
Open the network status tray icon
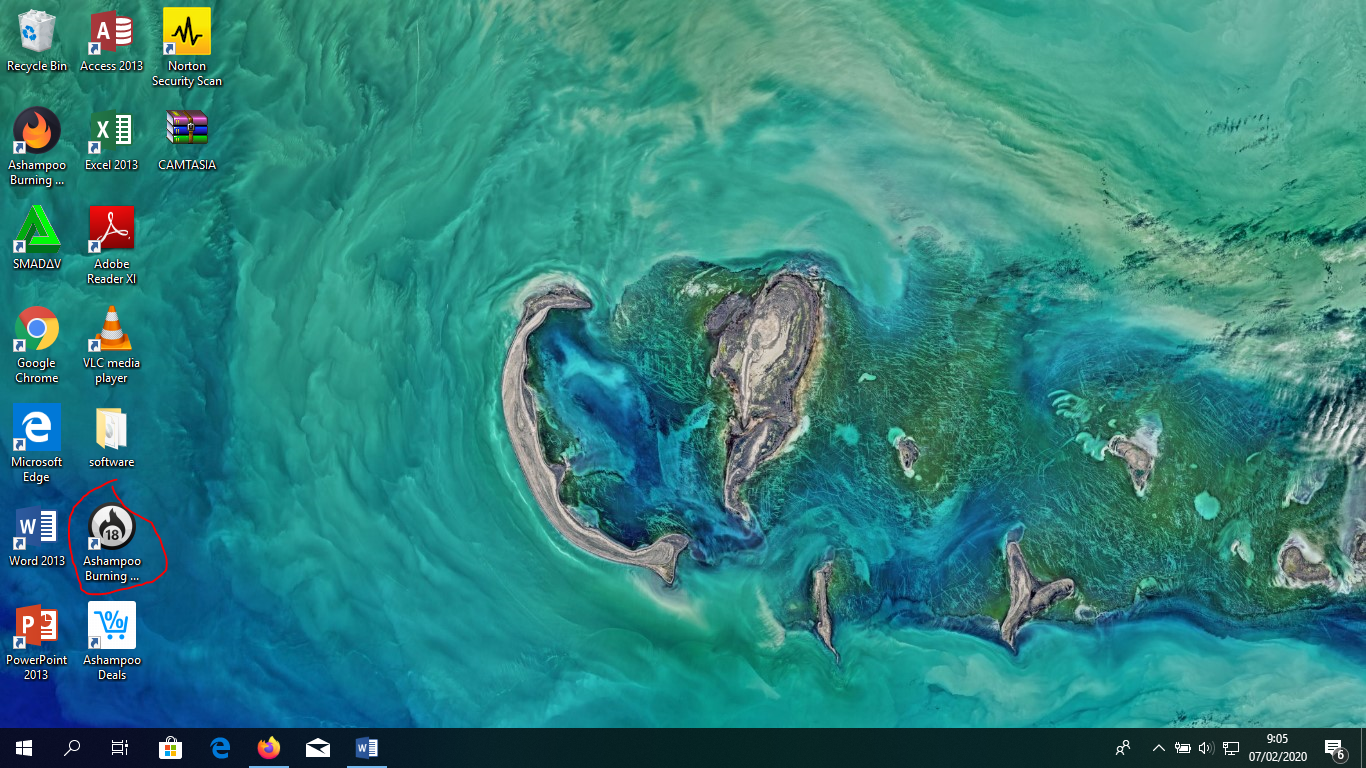(1231, 748)
